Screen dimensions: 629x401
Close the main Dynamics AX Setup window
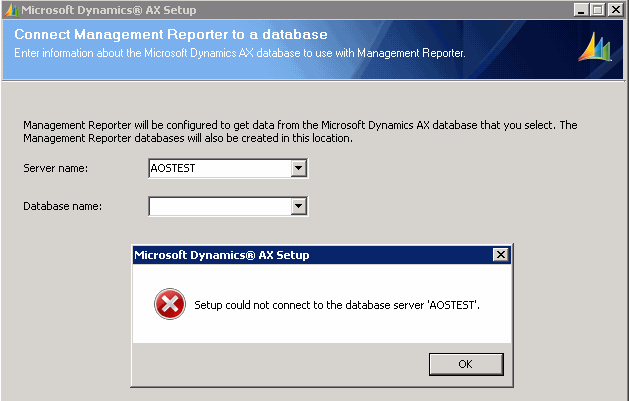(617, 9)
